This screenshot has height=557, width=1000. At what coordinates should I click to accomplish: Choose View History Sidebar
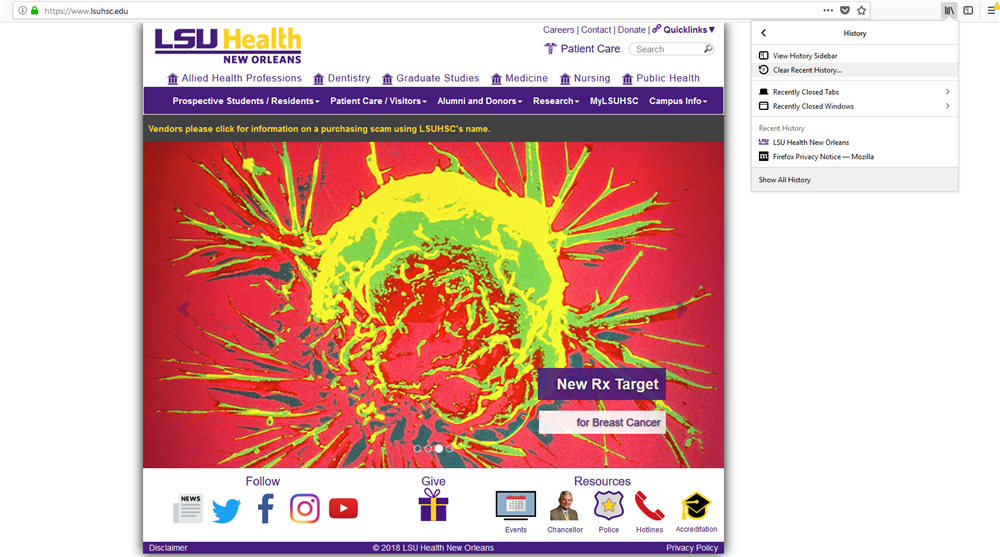click(805, 56)
